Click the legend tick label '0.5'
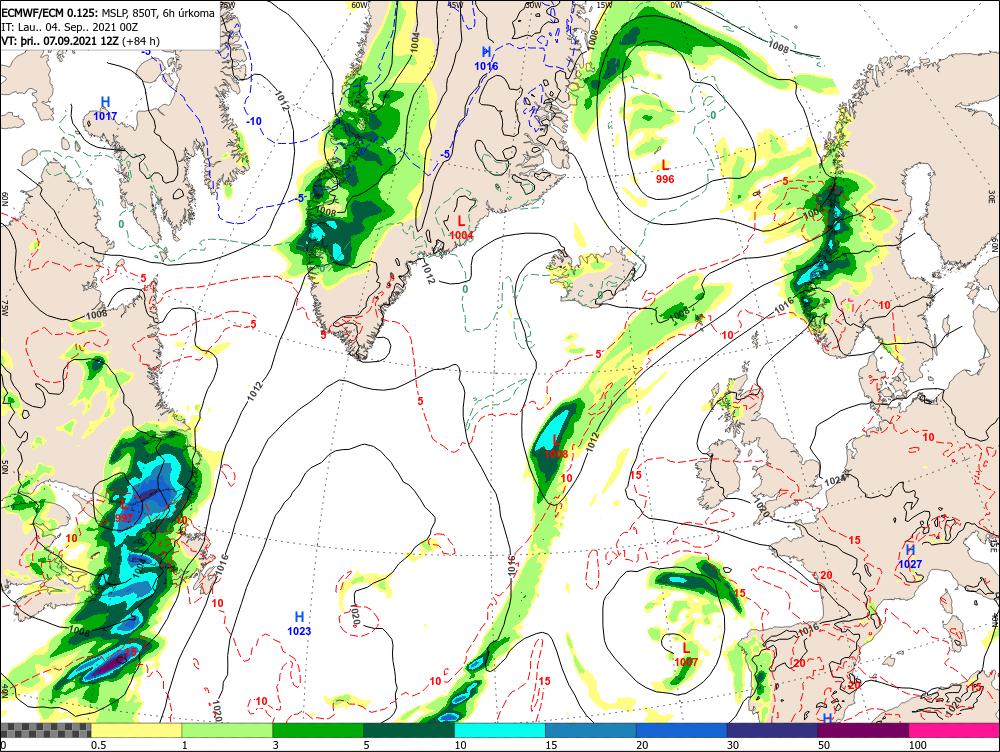Viewport: 1000px width, 752px height. tap(98, 745)
